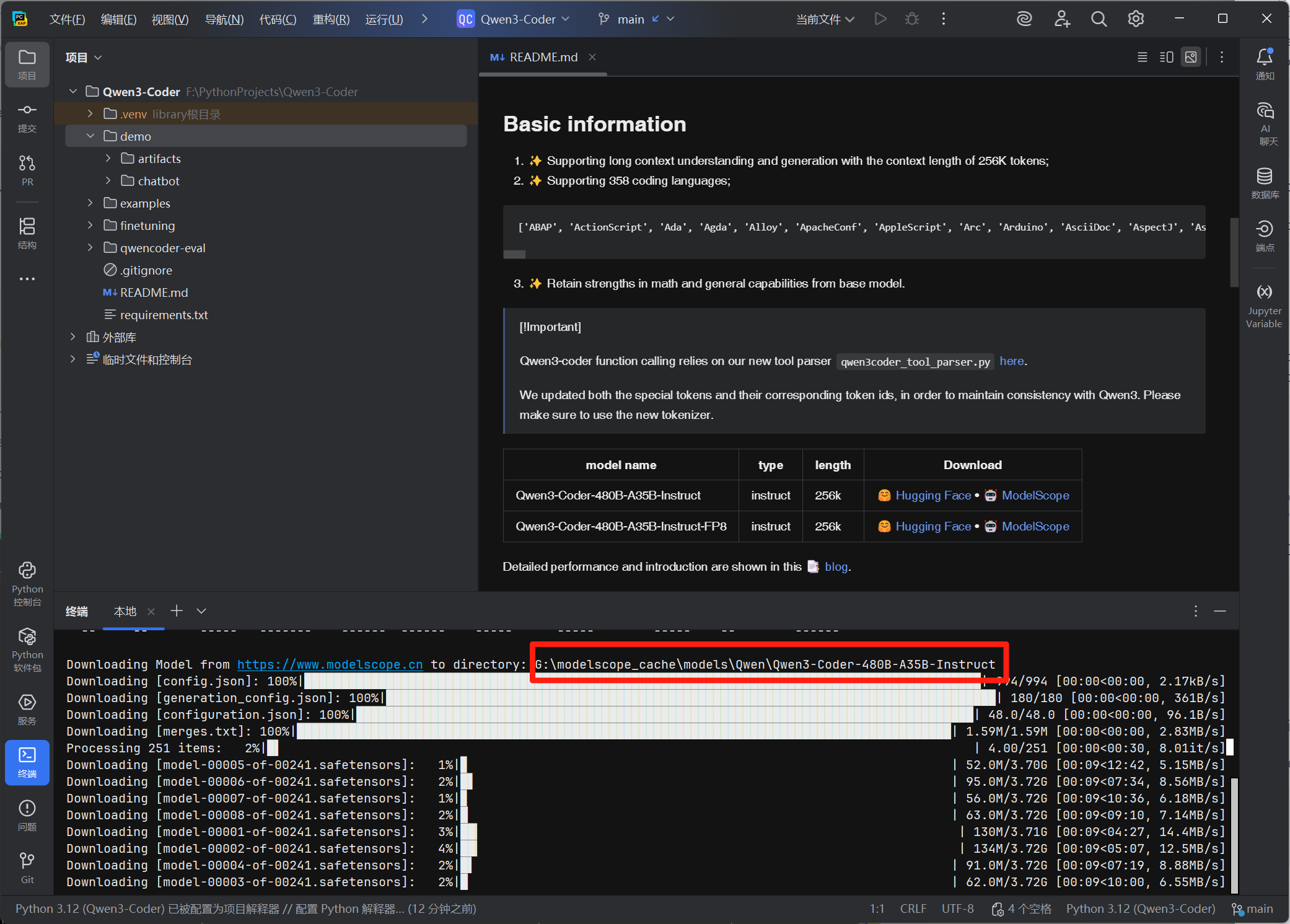Open the Pull Requests panel

(x=27, y=170)
